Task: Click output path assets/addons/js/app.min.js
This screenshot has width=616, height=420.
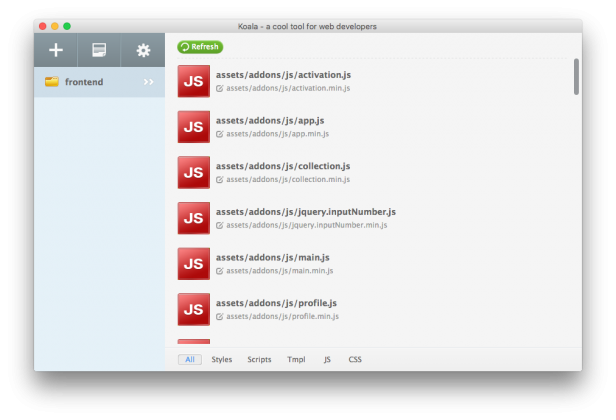Action: pos(277,134)
